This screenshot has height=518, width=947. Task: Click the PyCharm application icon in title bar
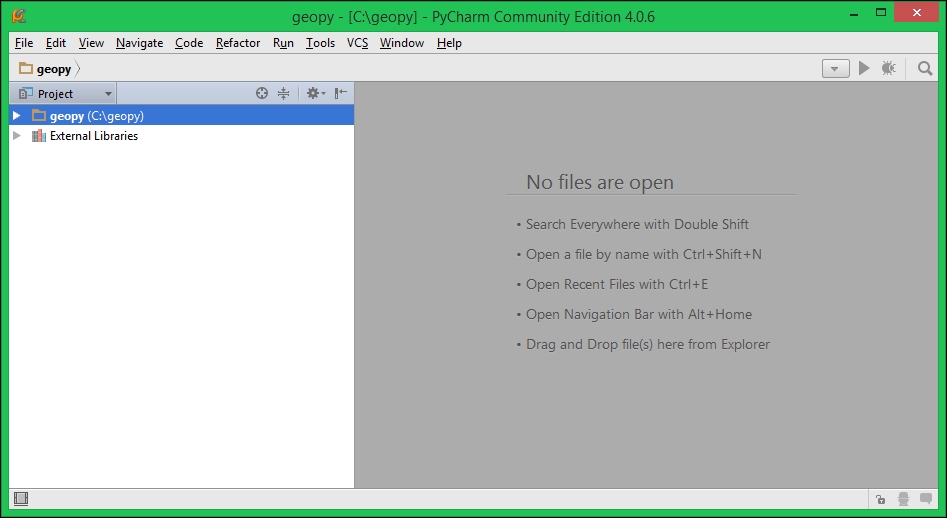click(x=19, y=15)
